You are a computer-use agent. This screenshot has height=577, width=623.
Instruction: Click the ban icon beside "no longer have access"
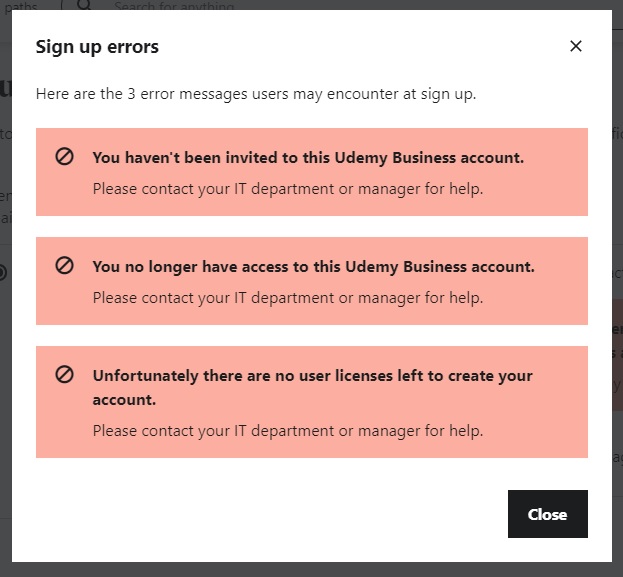[x=64, y=266]
